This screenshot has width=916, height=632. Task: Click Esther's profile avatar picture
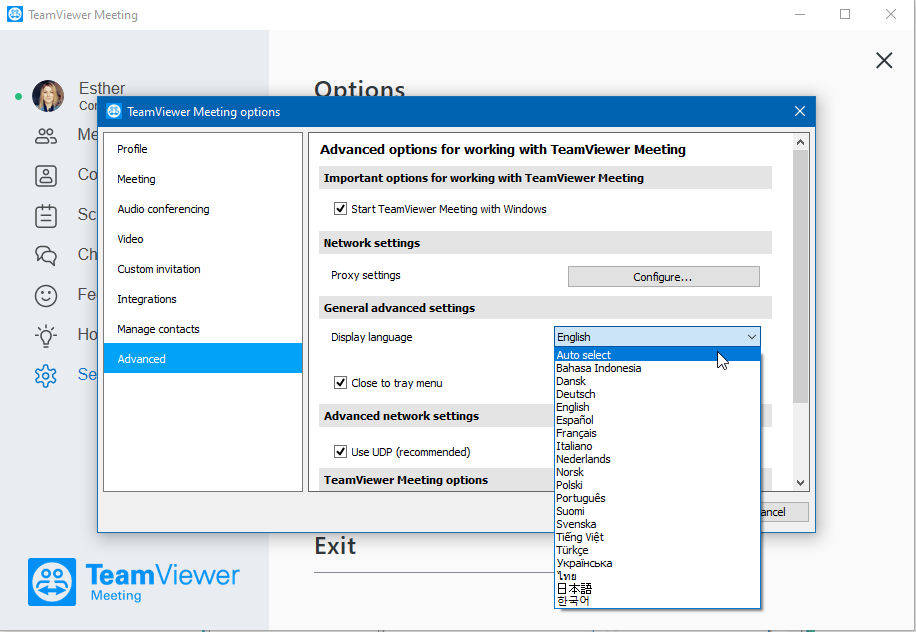(48, 96)
